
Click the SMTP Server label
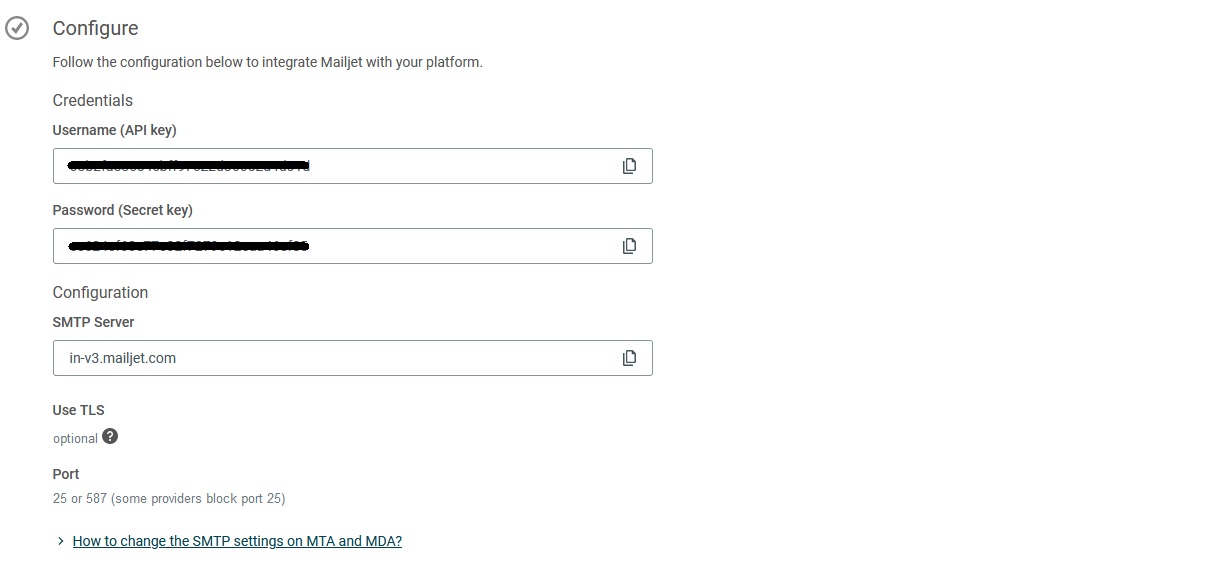[x=93, y=323]
